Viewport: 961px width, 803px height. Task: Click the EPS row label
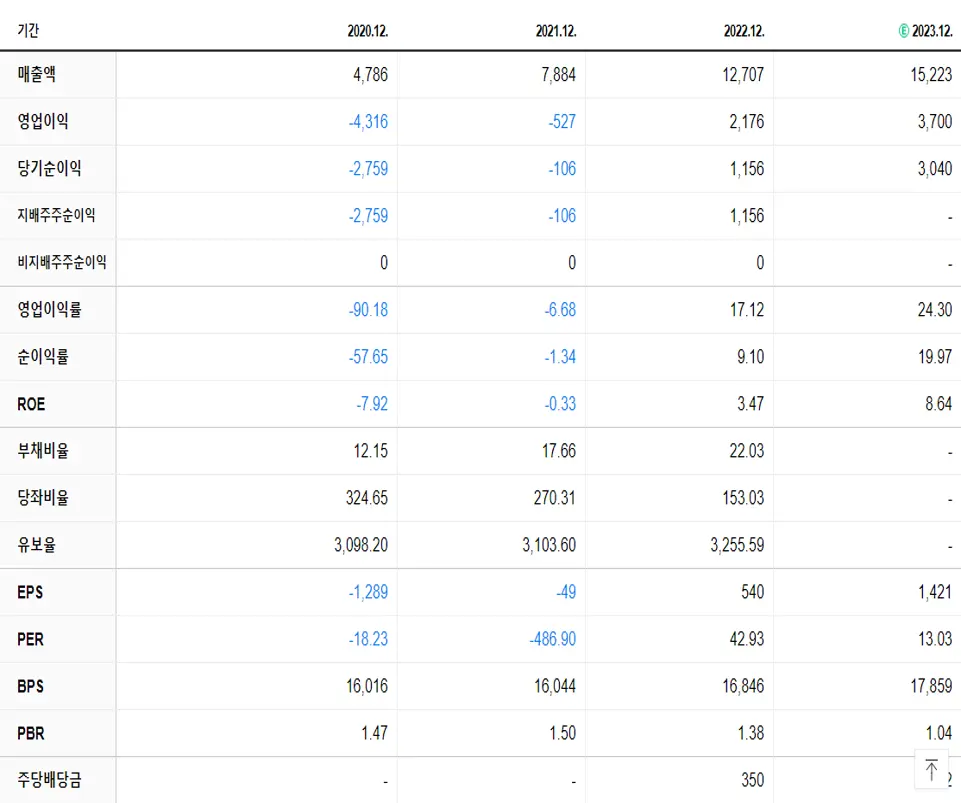click(x=30, y=592)
